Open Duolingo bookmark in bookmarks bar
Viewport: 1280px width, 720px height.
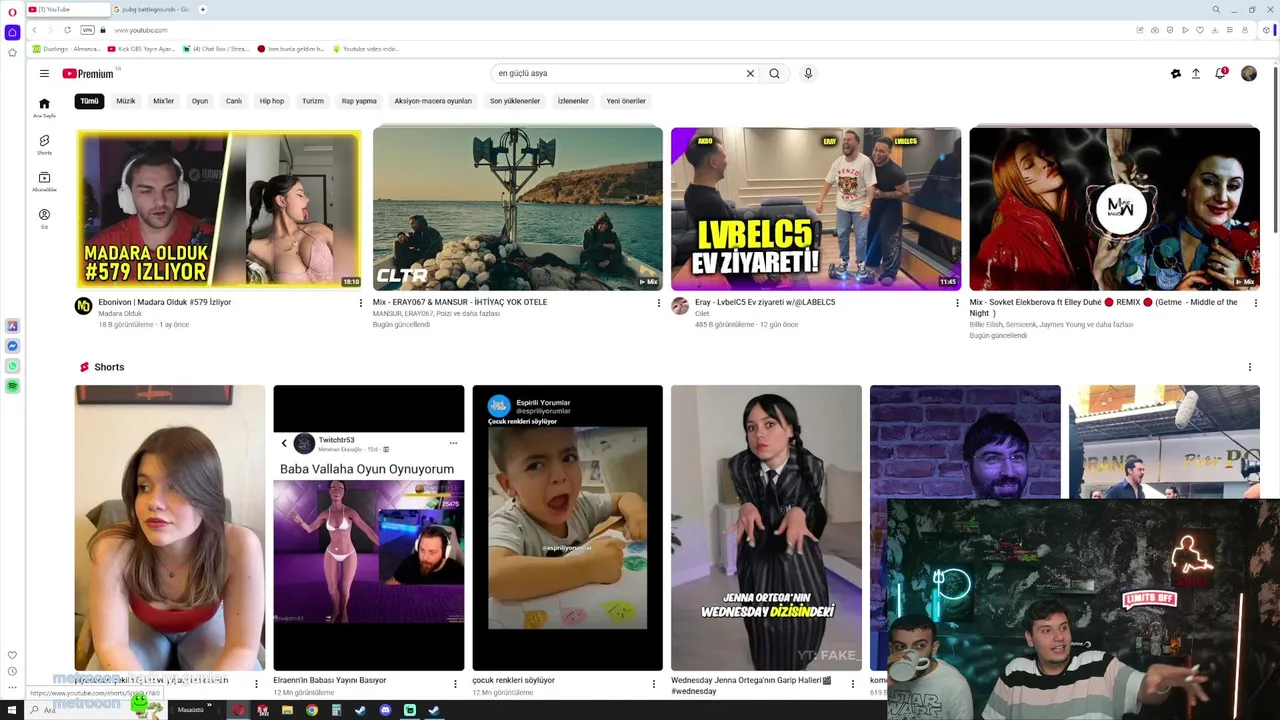(66, 49)
